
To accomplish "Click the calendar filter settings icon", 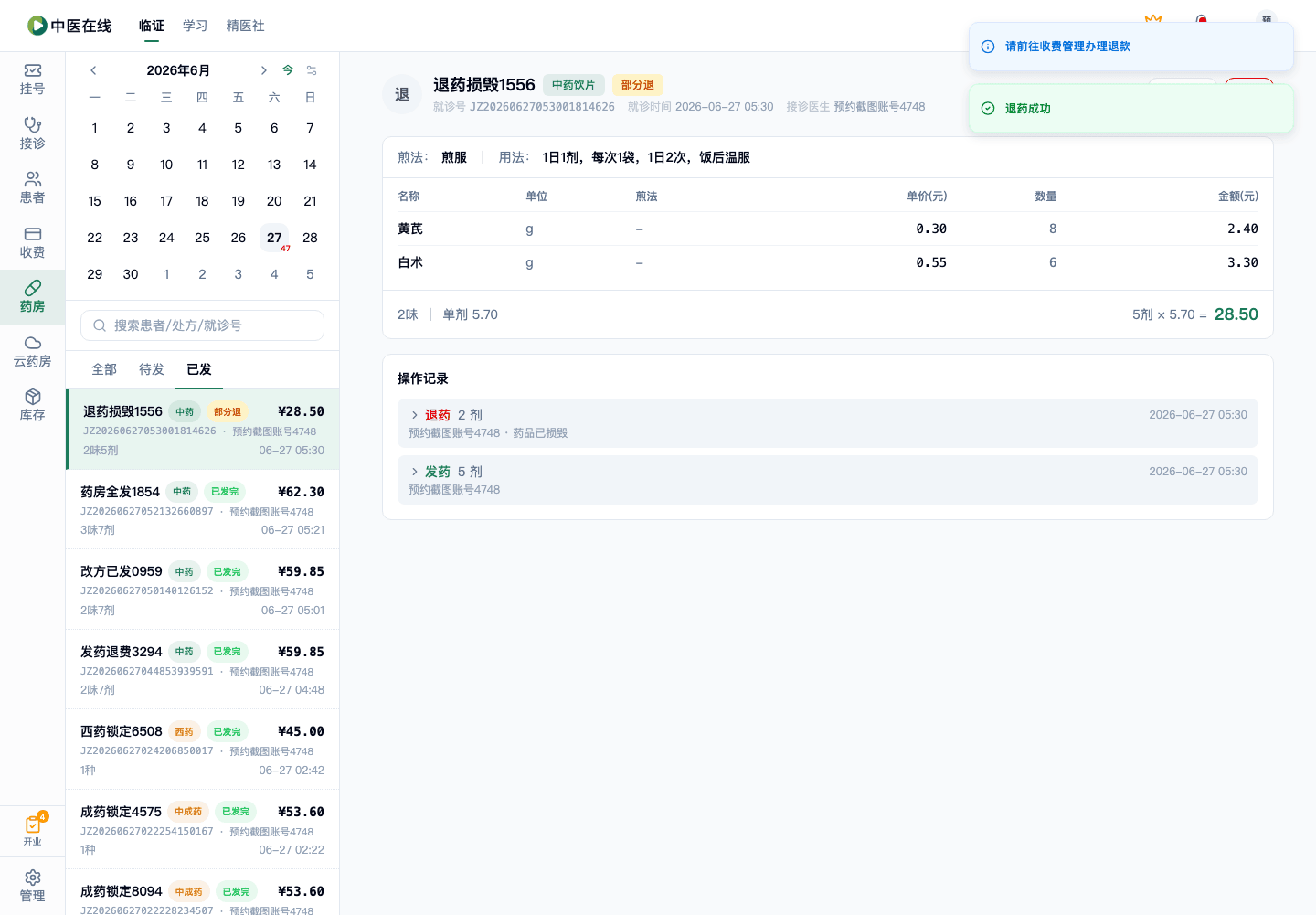I will [x=312, y=70].
